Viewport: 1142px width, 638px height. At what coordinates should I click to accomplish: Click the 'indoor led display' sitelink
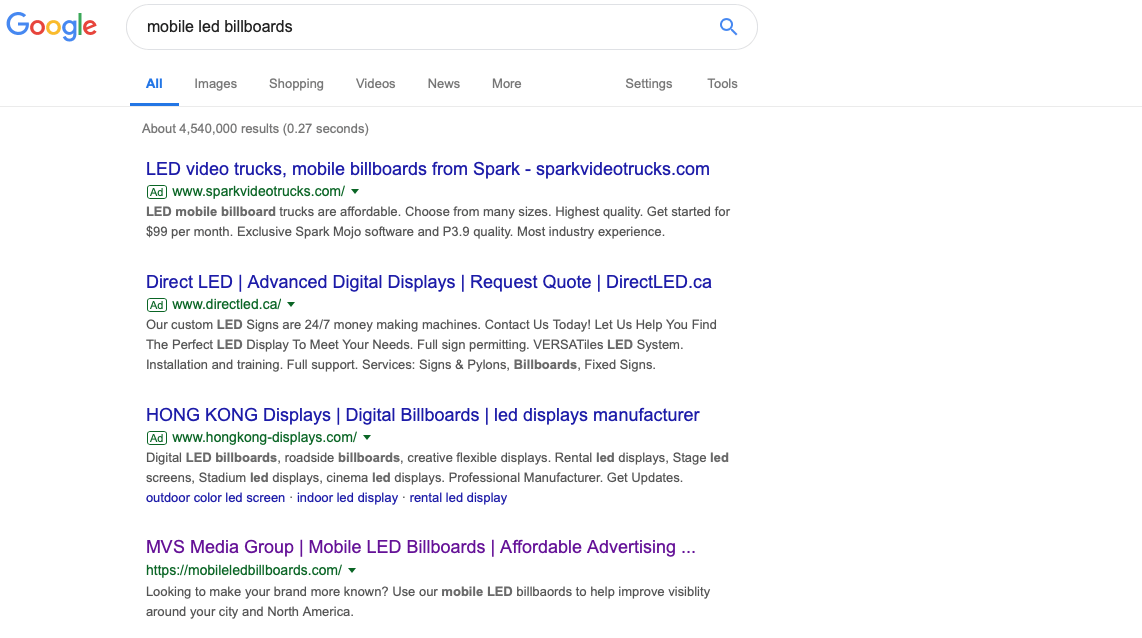(347, 498)
